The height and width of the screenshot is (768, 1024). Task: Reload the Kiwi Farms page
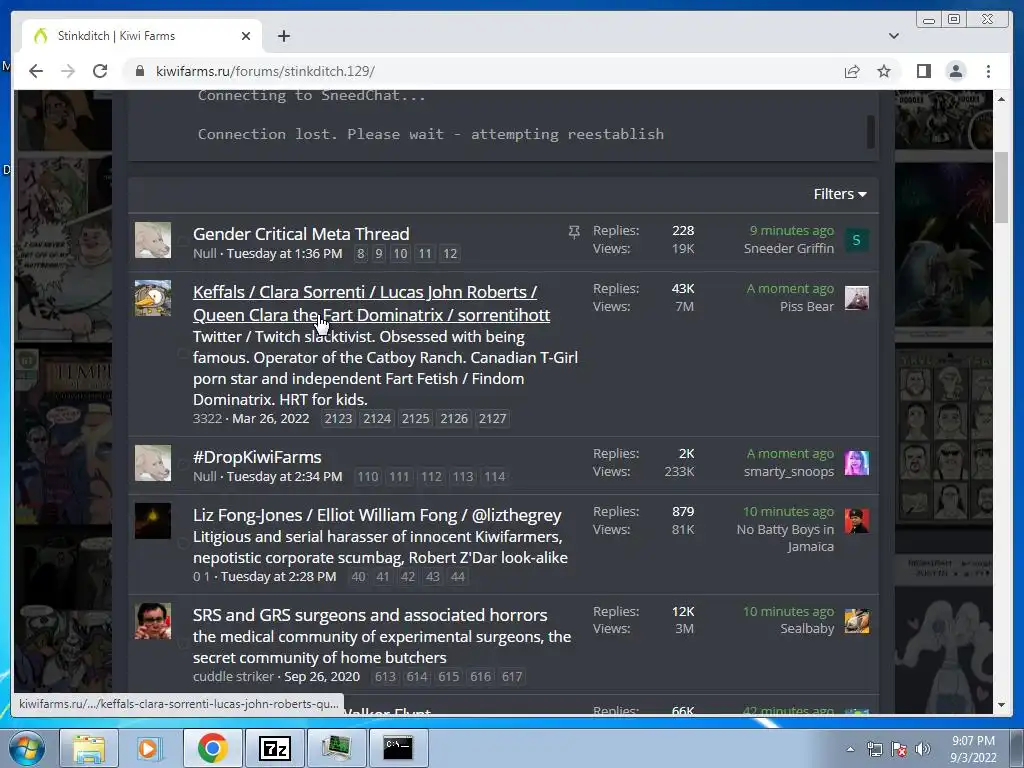tap(100, 71)
